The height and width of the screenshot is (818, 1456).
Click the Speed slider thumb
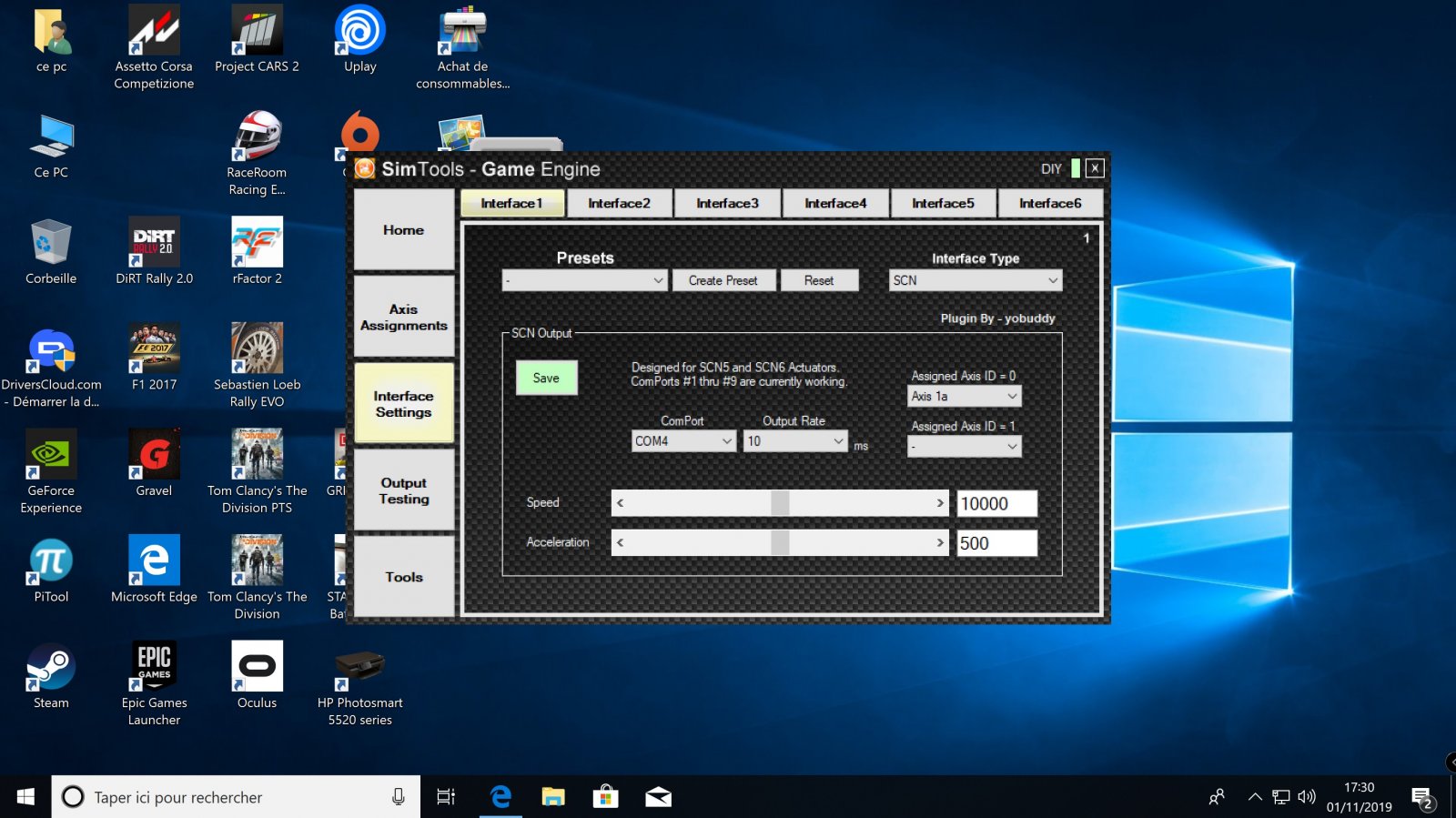[x=780, y=503]
